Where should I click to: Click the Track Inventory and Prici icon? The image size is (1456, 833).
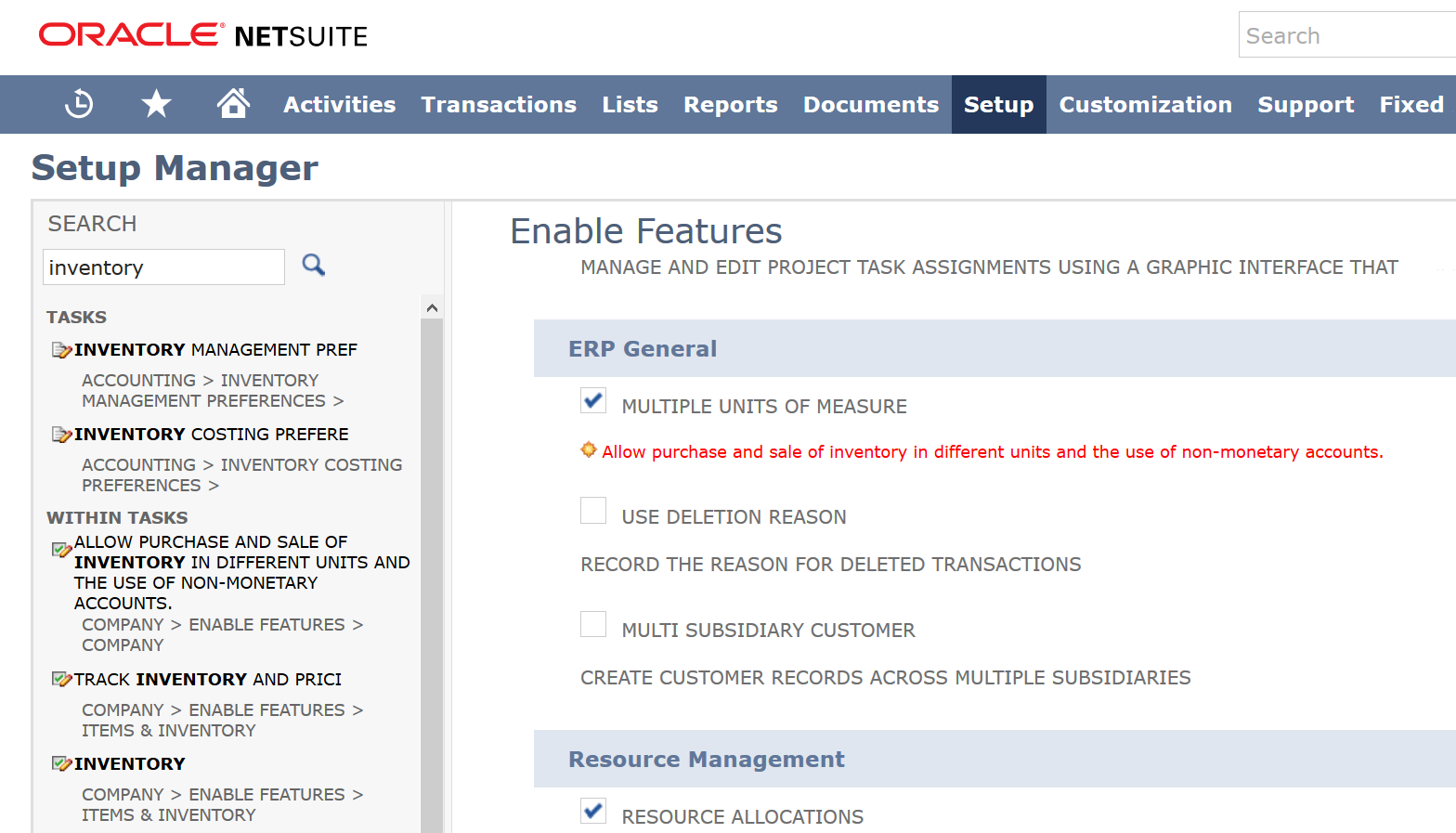61,680
